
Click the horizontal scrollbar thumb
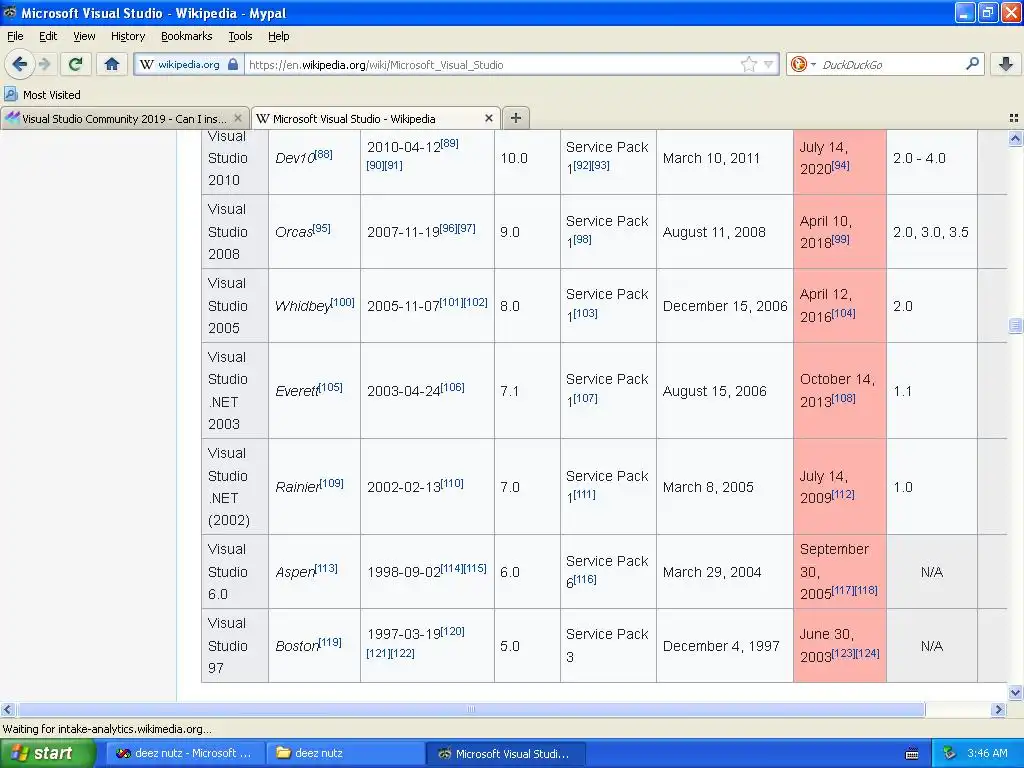[x=471, y=709]
